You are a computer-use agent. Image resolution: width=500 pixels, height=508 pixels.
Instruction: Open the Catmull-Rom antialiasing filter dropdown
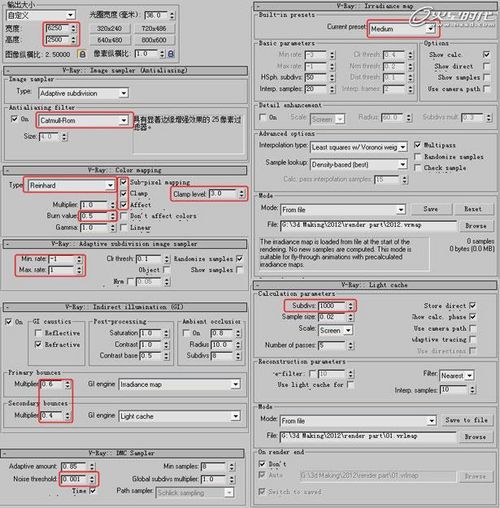pyautogui.click(x=124, y=120)
